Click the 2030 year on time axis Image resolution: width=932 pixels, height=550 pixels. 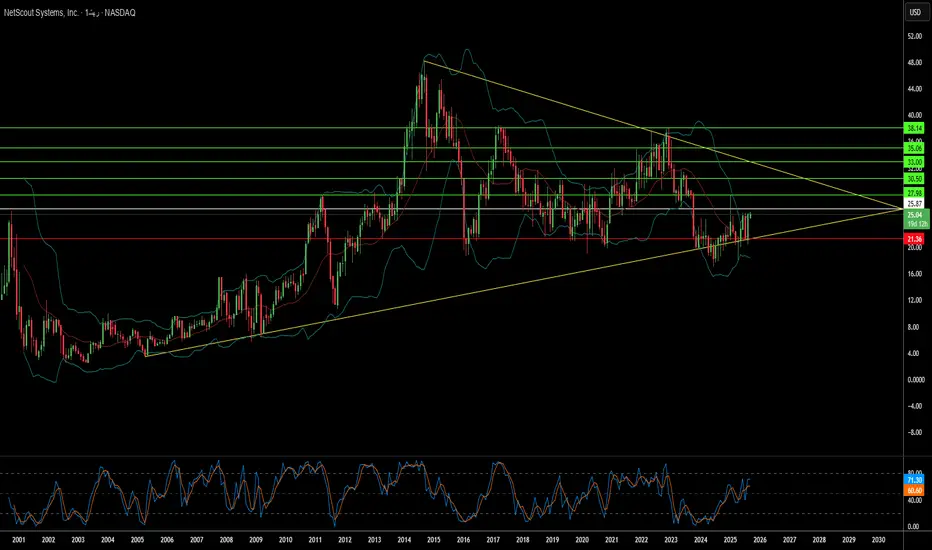[x=877, y=539]
